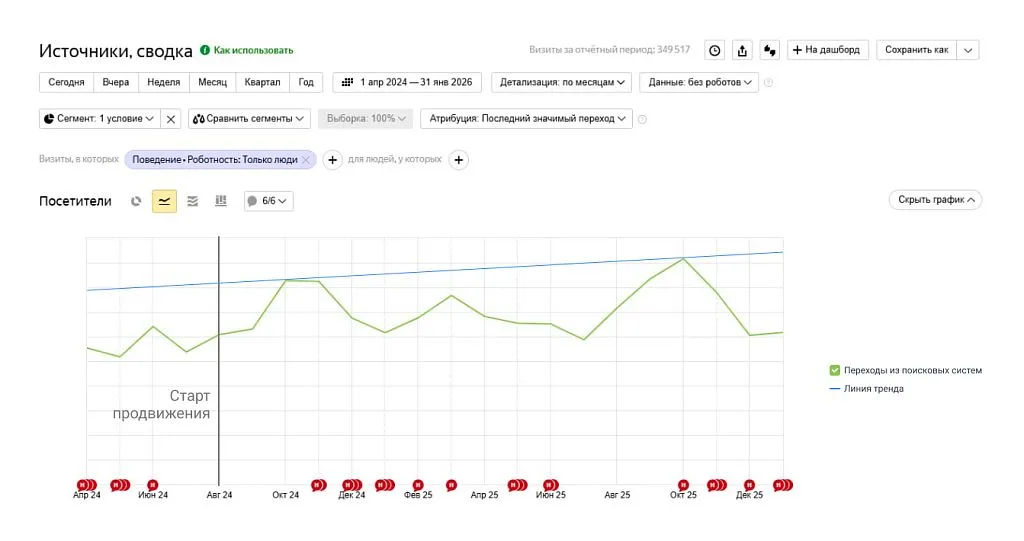1024x541 pixels.
Task: Add visit condition with plus button
Action: pos(333,160)
